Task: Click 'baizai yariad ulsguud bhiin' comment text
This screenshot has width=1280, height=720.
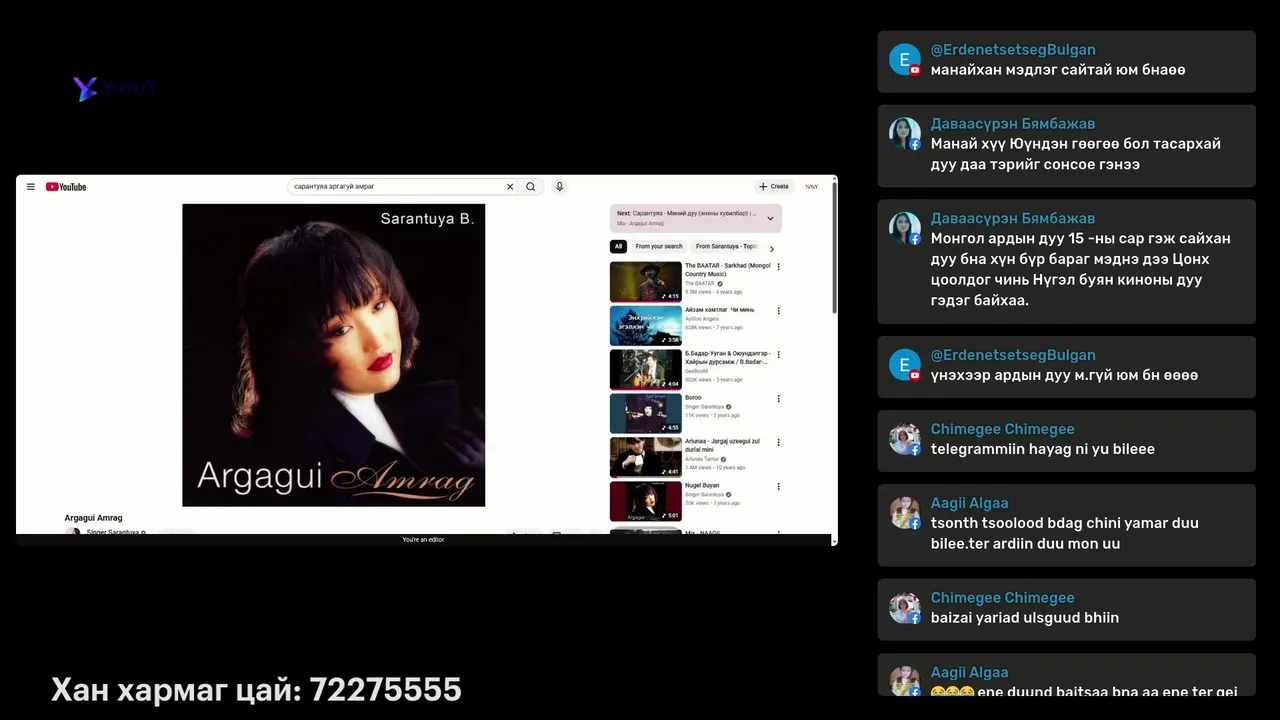Action: 1025,618
